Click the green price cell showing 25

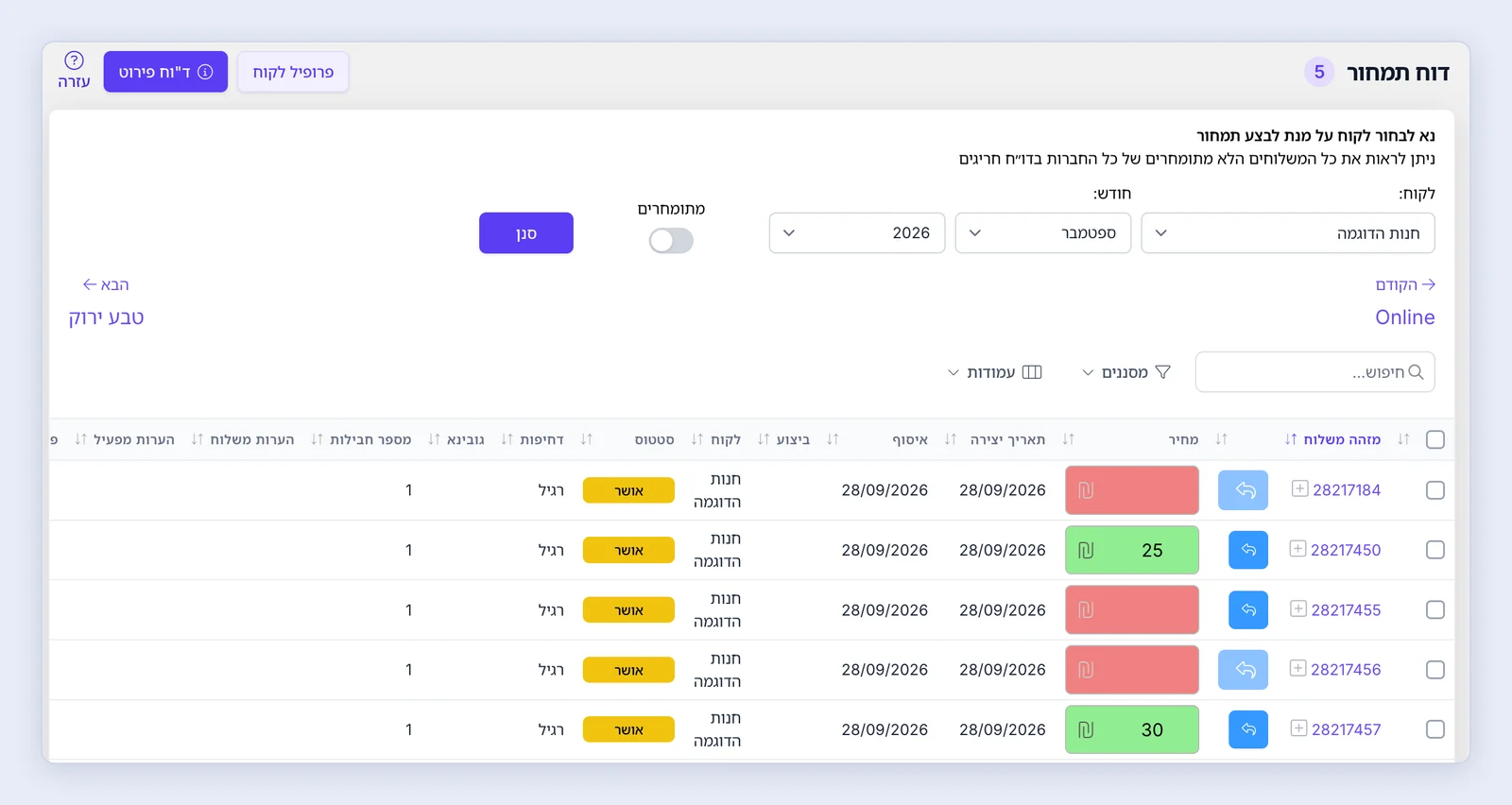(x=1132, y=550)
